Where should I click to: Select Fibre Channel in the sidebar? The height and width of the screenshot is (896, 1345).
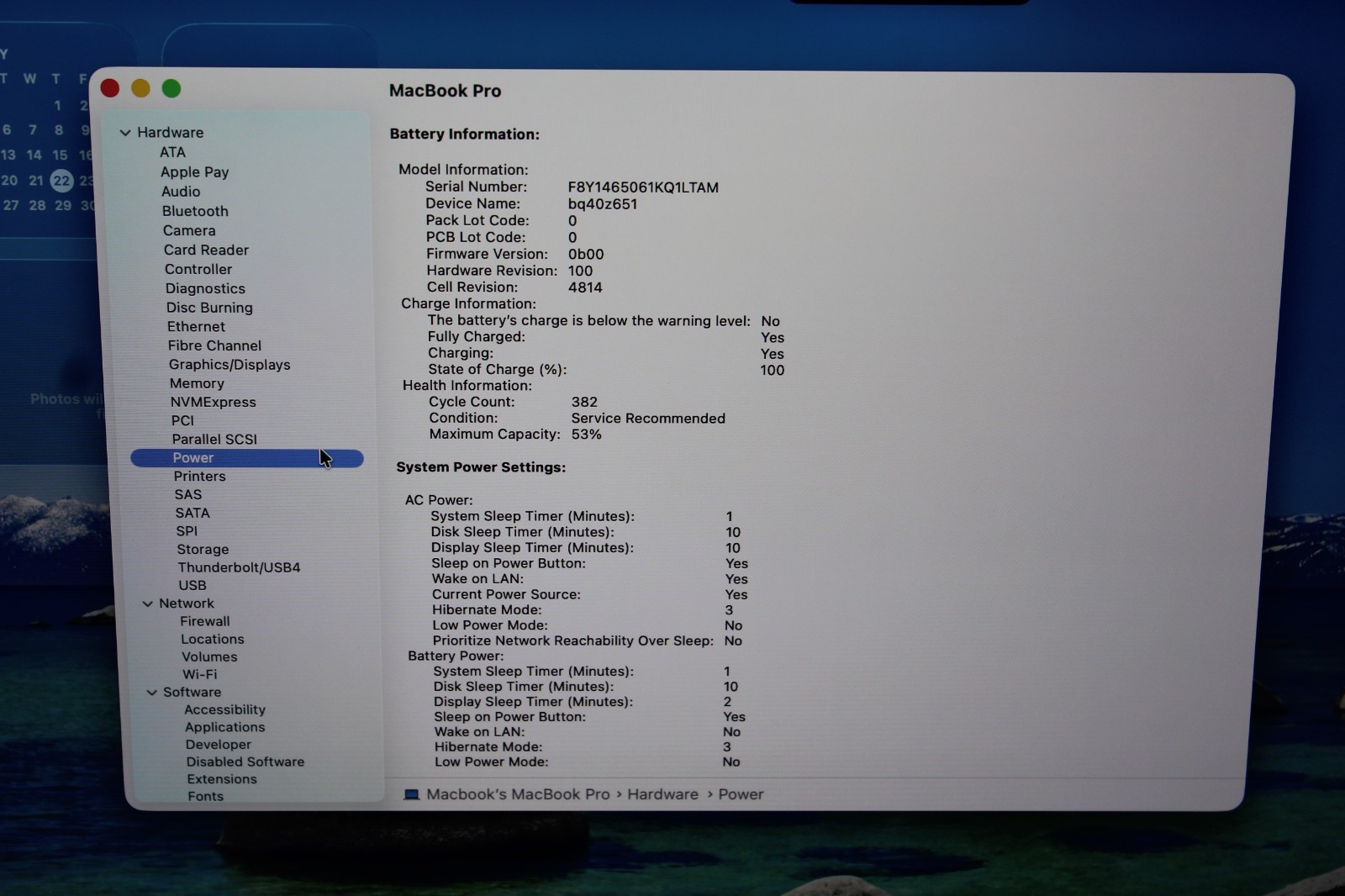click(214, 345)
